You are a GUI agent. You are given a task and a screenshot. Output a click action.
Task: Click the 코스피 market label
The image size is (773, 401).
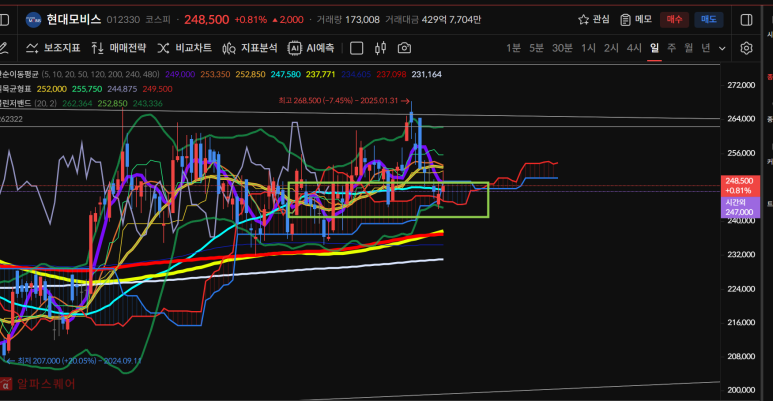point(158,20)
